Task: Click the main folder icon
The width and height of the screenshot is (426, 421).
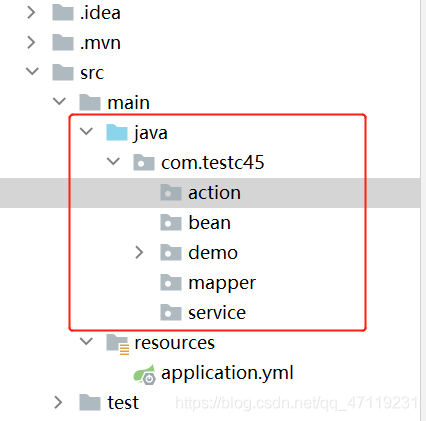Action: (x=90, y=102)
